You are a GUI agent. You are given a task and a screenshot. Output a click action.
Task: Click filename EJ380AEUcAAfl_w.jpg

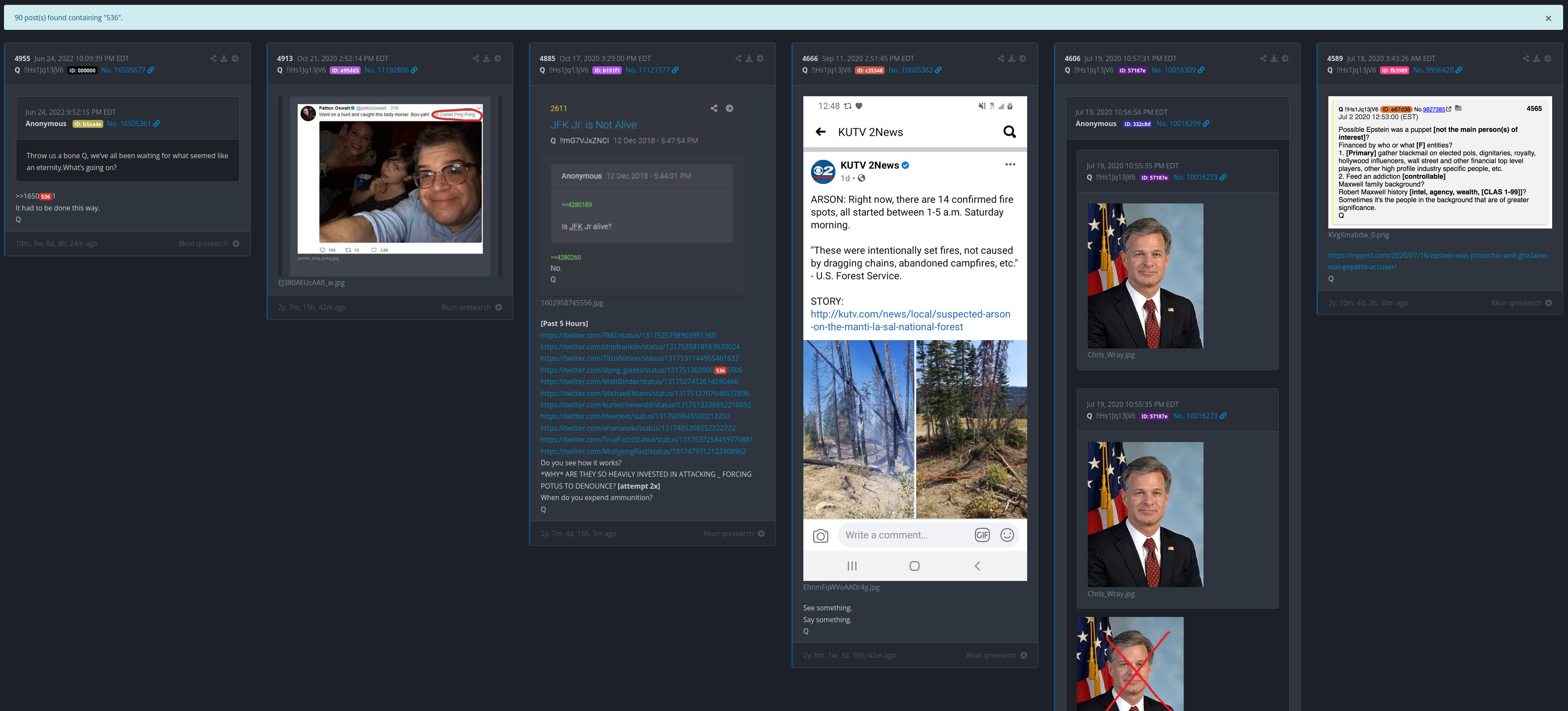pyautogui.click(x=312, y=283)
